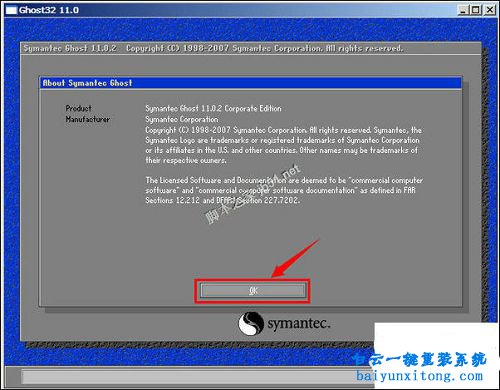This screenshot has width=500, height=390.
Task: Click the Symantec yin-yang logo icon
Action: [251, 323]
